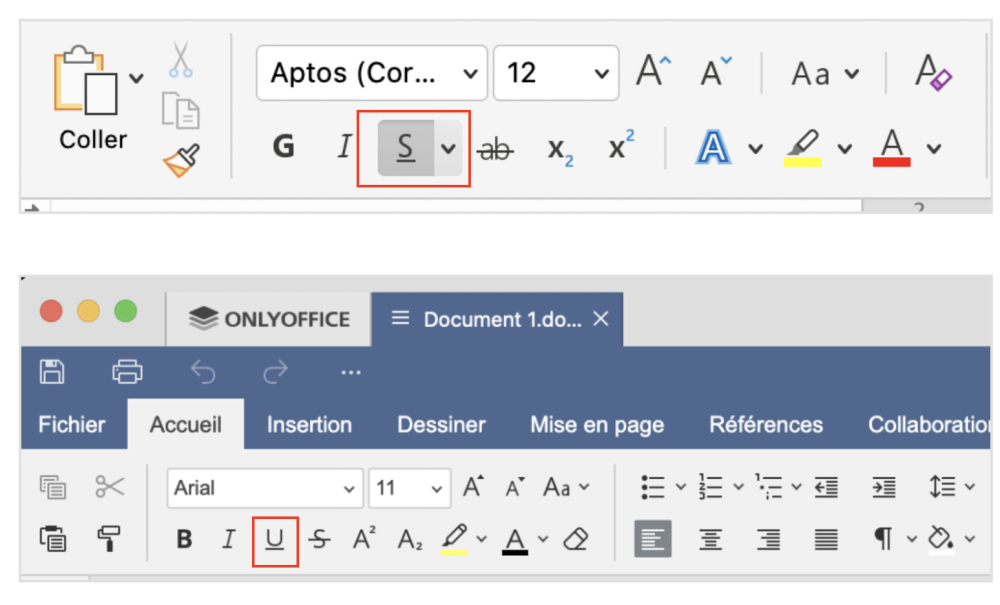Toggle underline with the ONLYOFFICE U button
Screen dimensions: 1000x605
275,540
